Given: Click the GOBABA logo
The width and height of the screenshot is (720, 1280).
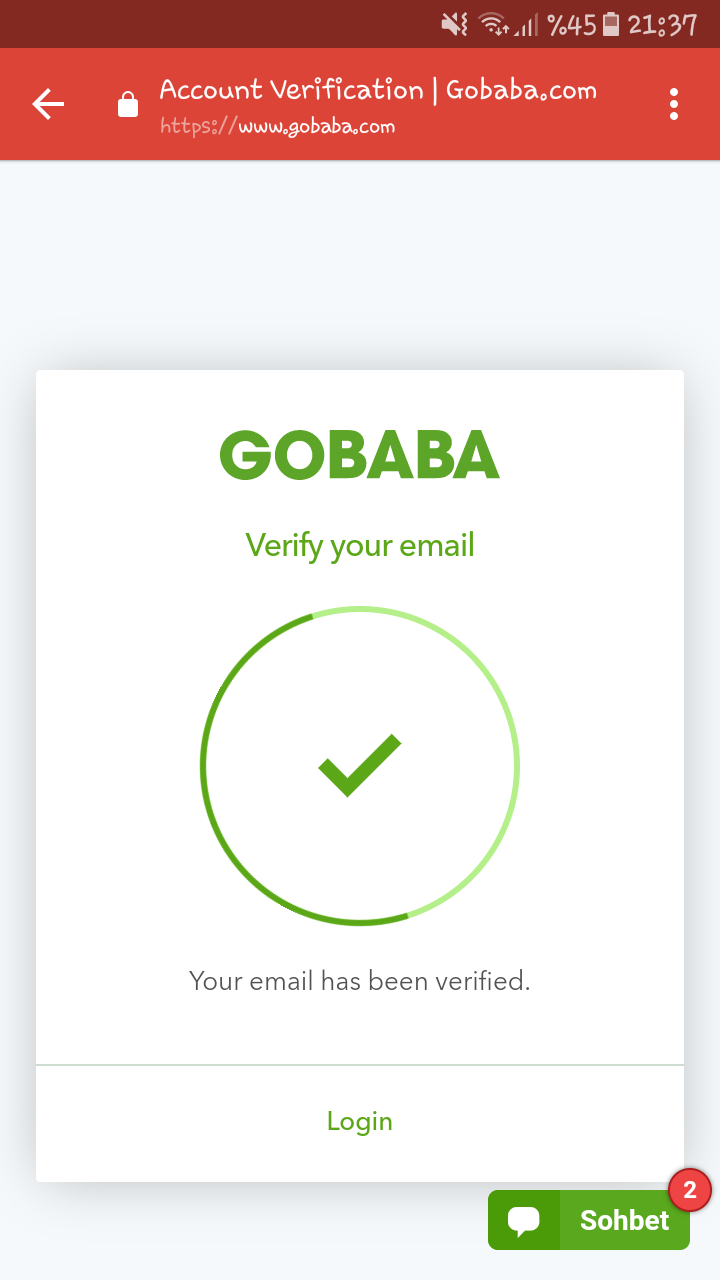Looking at the screenshot, I should [x=360, y=455].
